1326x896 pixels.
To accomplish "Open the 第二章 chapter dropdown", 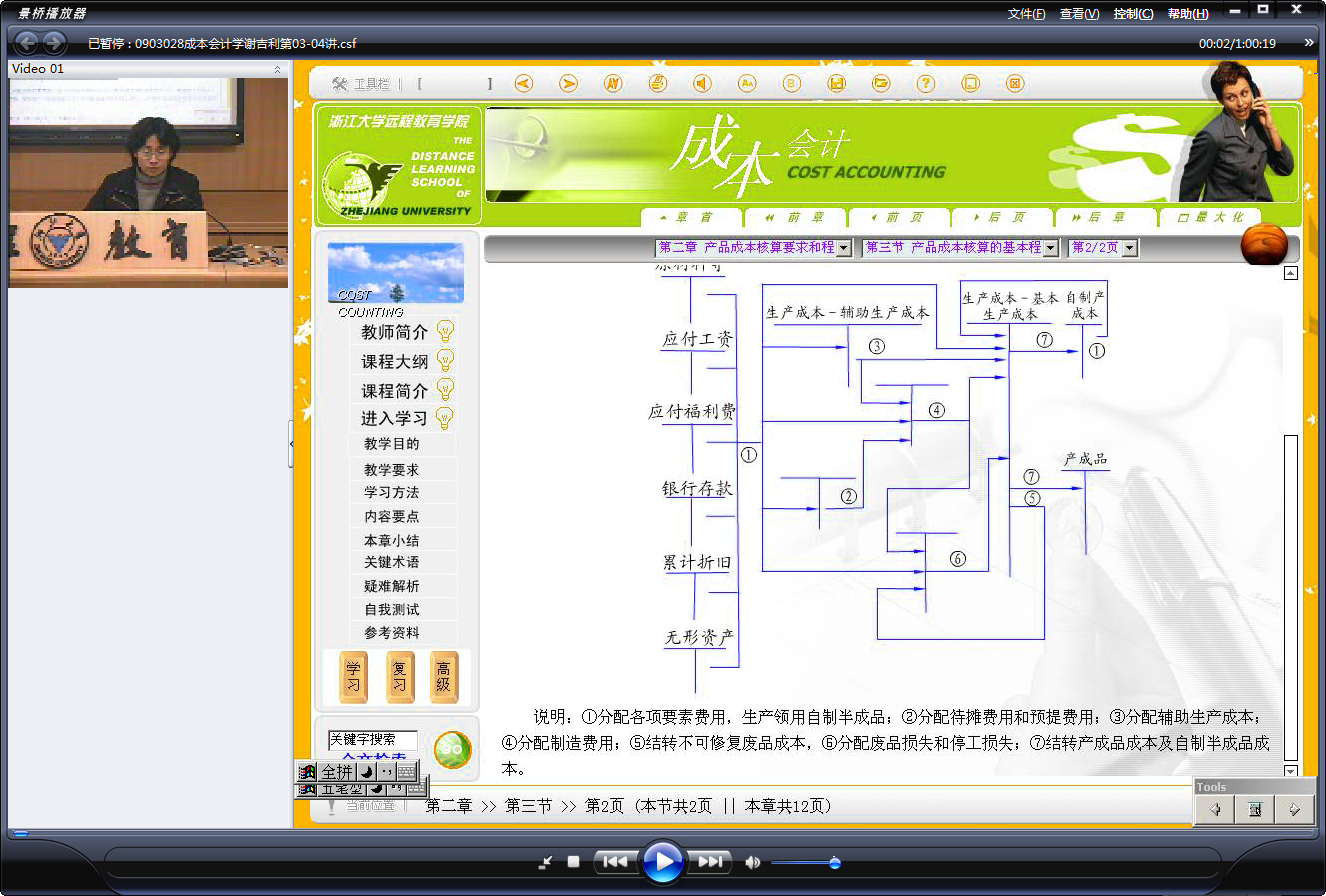I will click(x=844, y=248).
